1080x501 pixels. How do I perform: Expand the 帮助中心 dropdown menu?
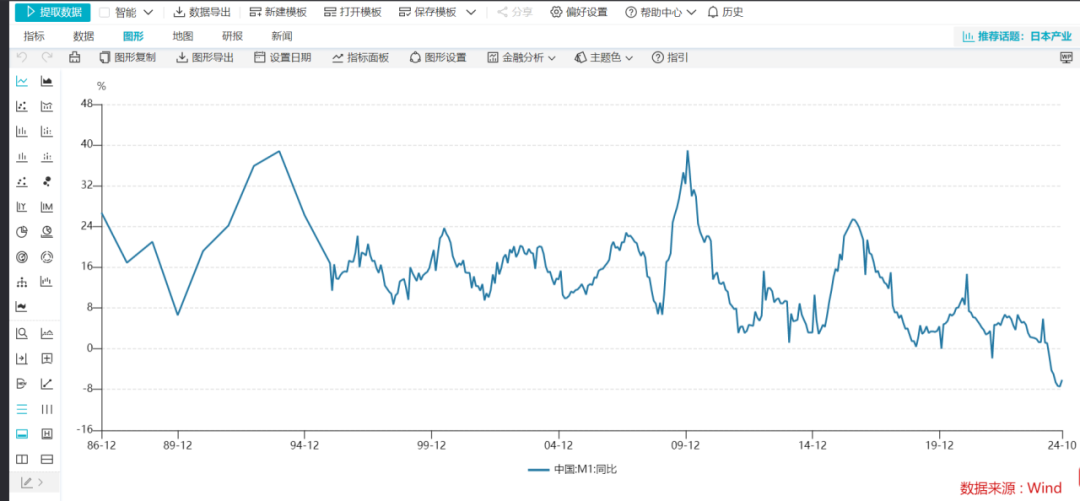pos(660,12)
